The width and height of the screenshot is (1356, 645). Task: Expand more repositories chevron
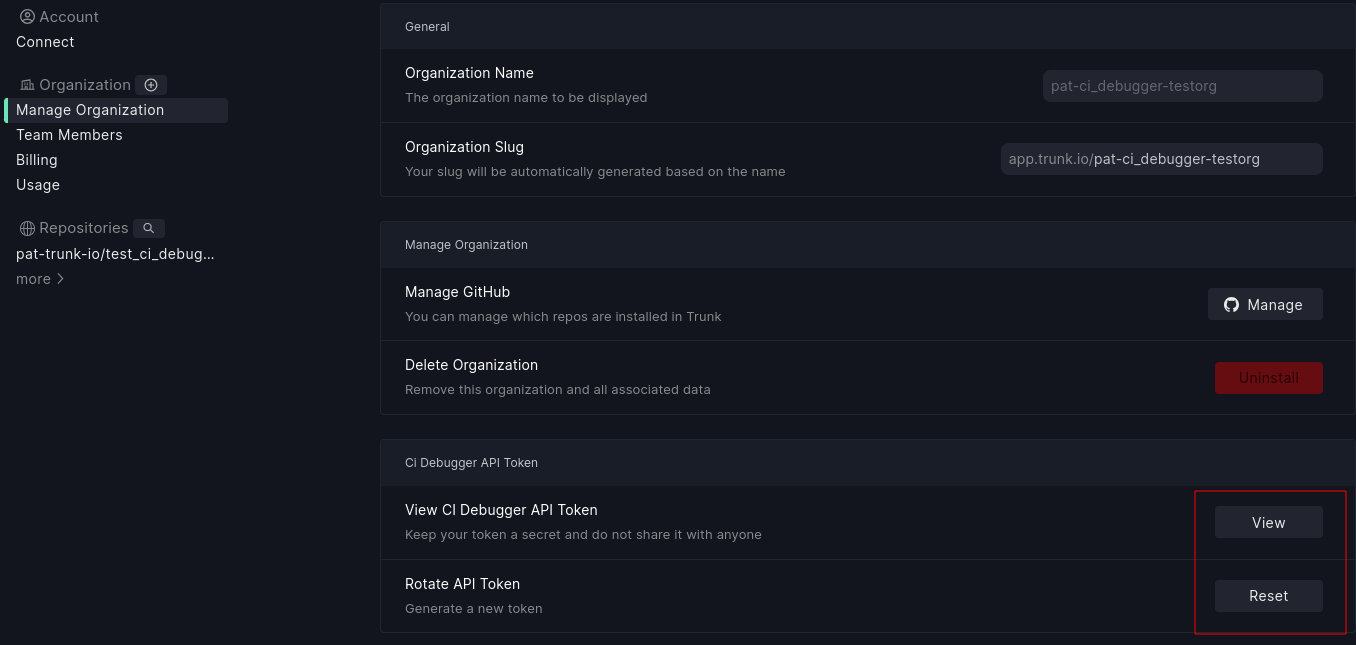[x=61, y=279]
